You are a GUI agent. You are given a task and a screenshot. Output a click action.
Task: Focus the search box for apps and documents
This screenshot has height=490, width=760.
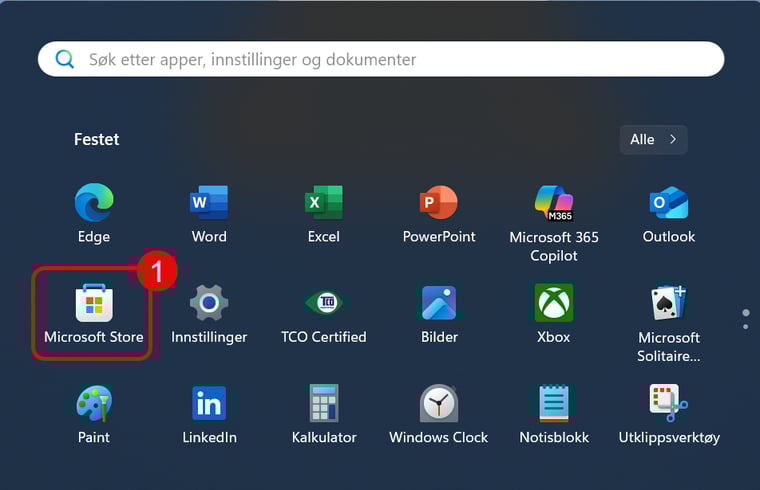point(381,59)
